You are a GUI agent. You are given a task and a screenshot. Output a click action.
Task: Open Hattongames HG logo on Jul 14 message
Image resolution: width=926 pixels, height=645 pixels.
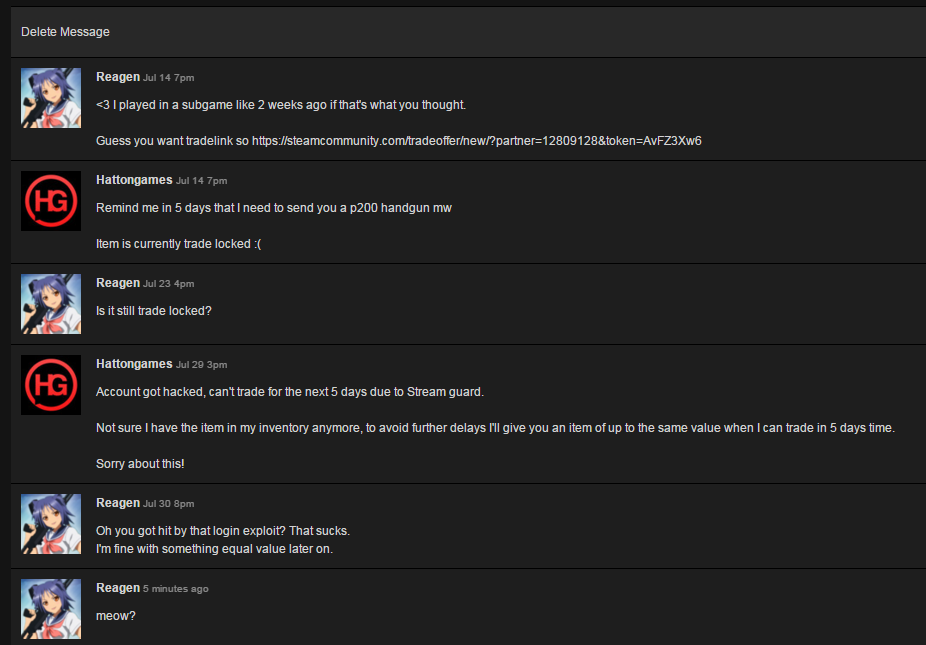(x=51, y=201)
